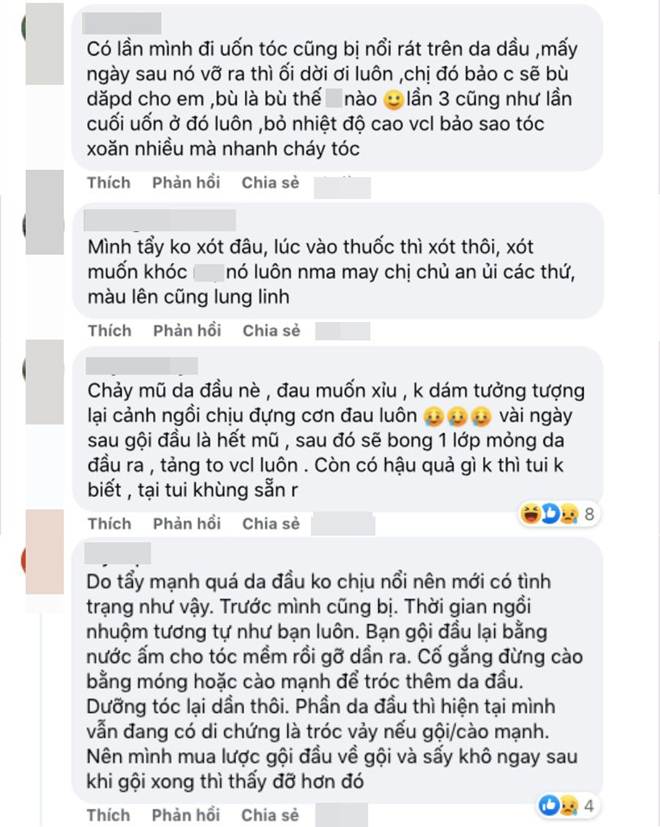Click the like reaction icon on last comment
660x827 pixels.
549,806
